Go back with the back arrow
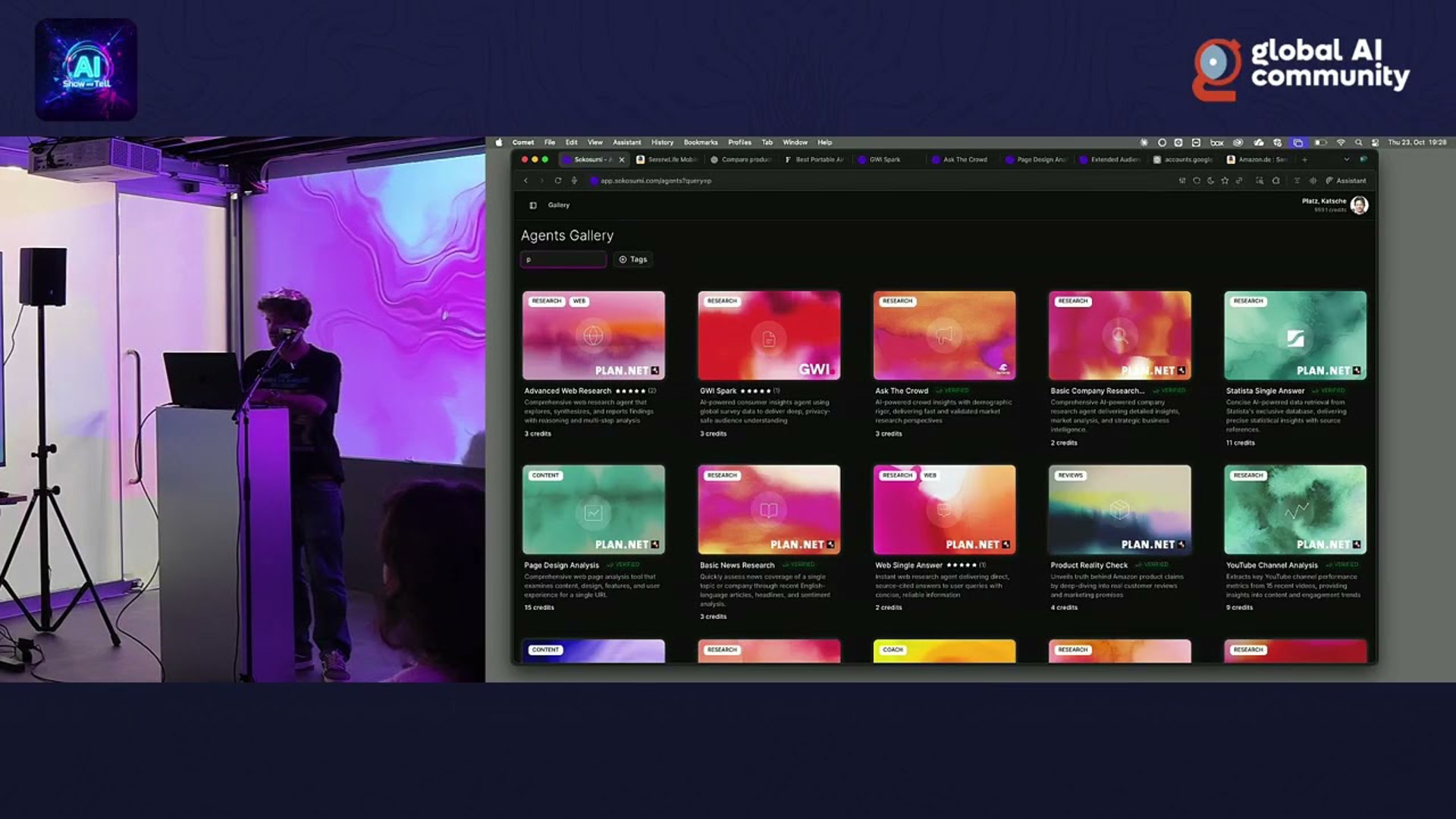The width and height of the screenshot is (1456, 819). pos(526,180)
